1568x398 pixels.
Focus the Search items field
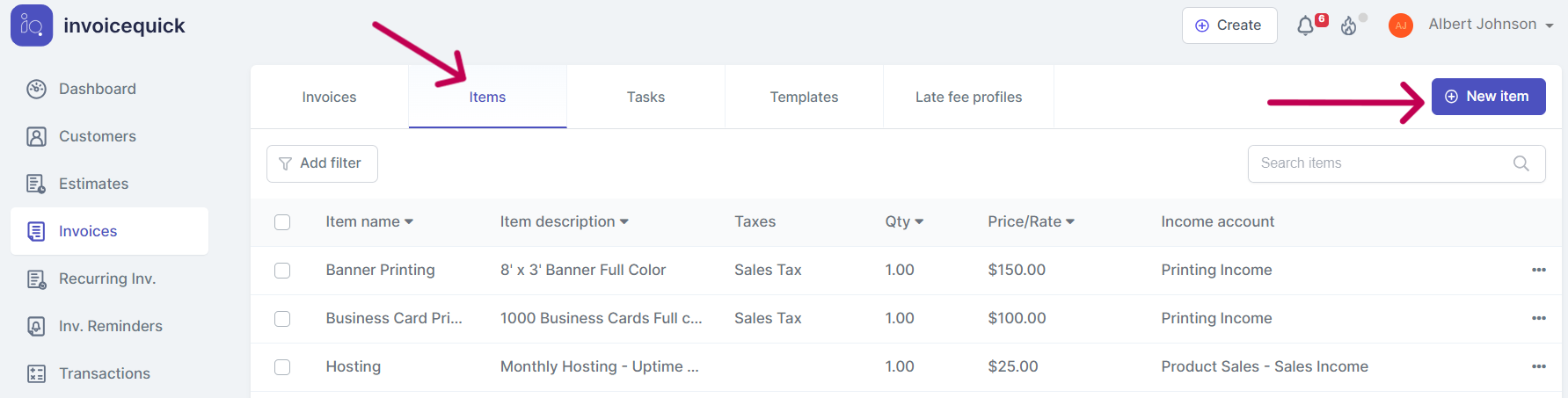pyautogui.click(x=1381, y=163)
